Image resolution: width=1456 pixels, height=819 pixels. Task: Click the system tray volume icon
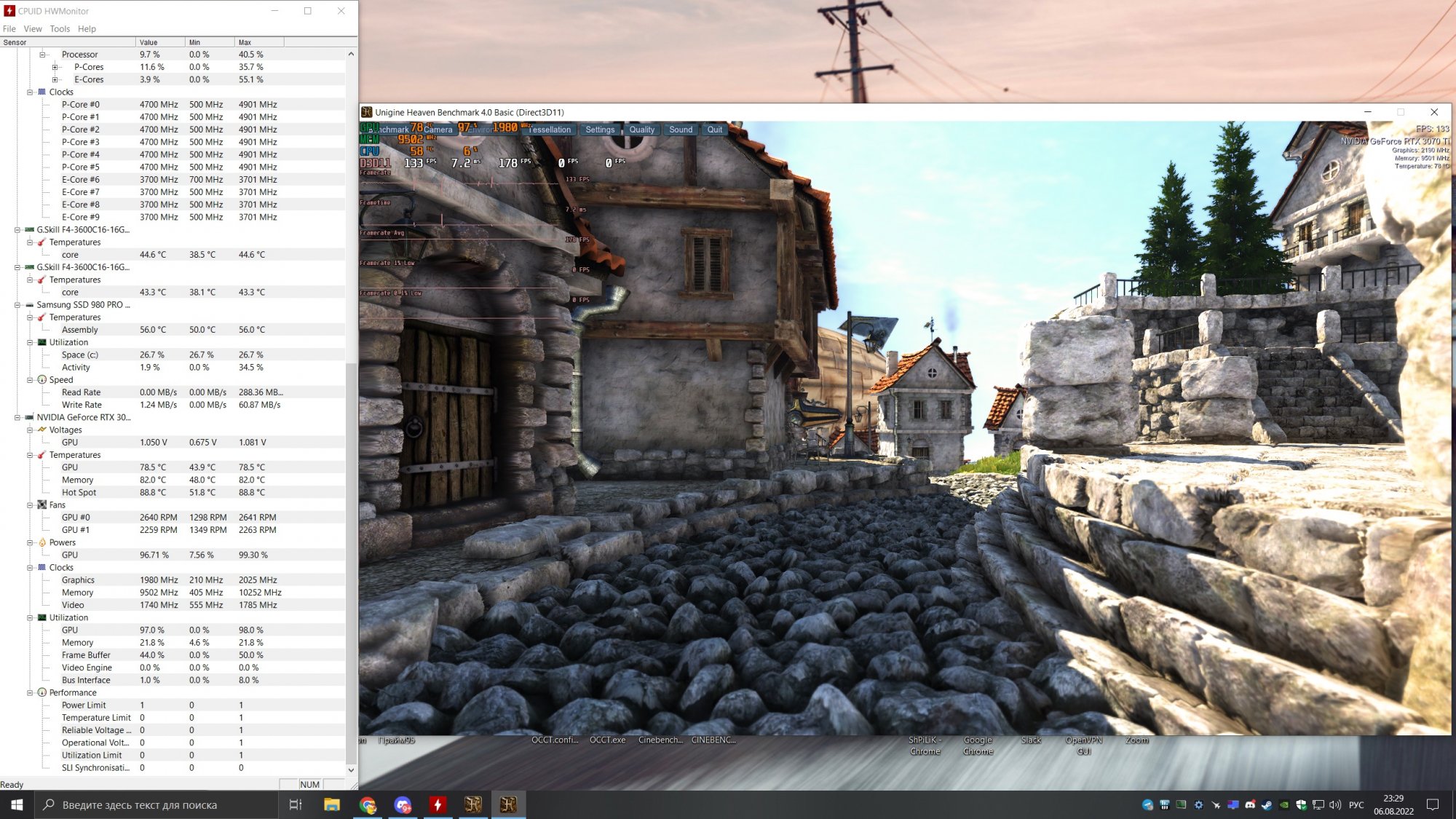(x=1335, y=804)
